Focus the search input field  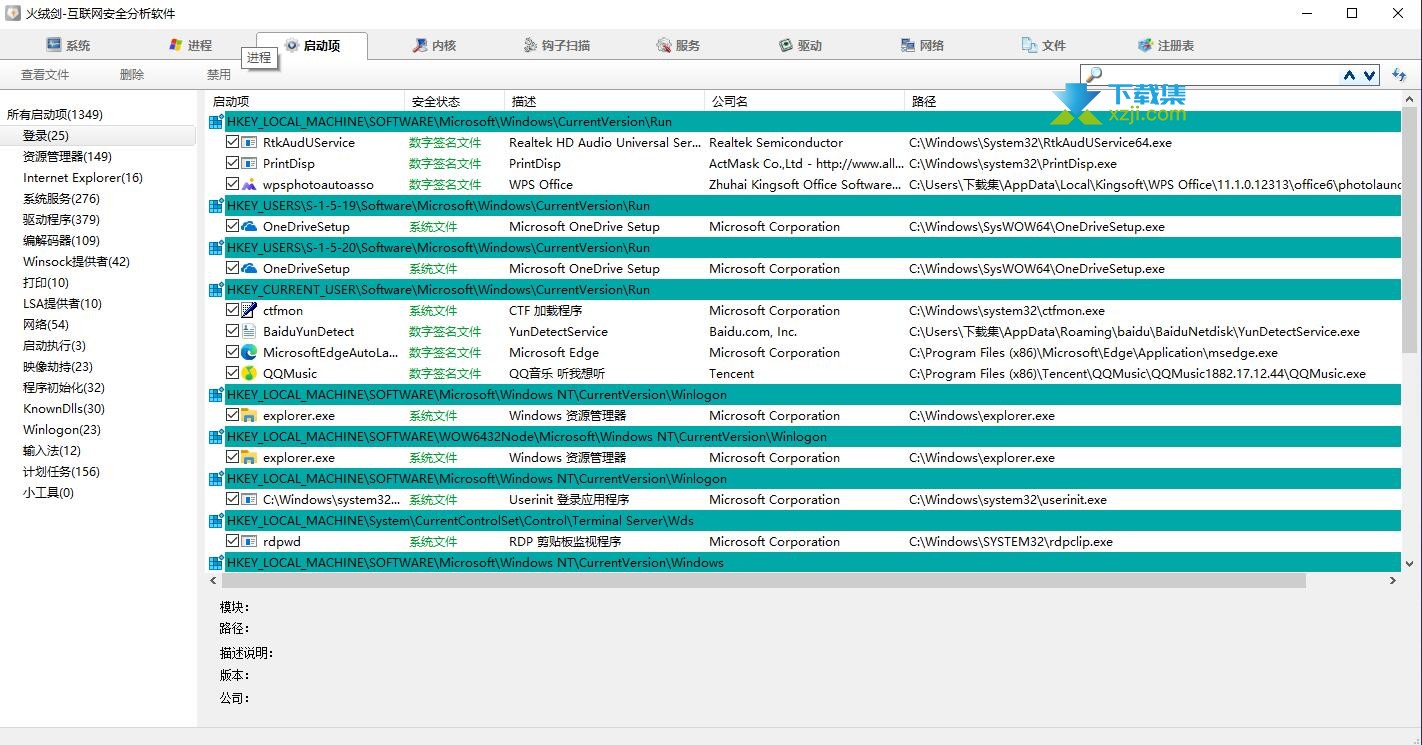(1218, 75)
